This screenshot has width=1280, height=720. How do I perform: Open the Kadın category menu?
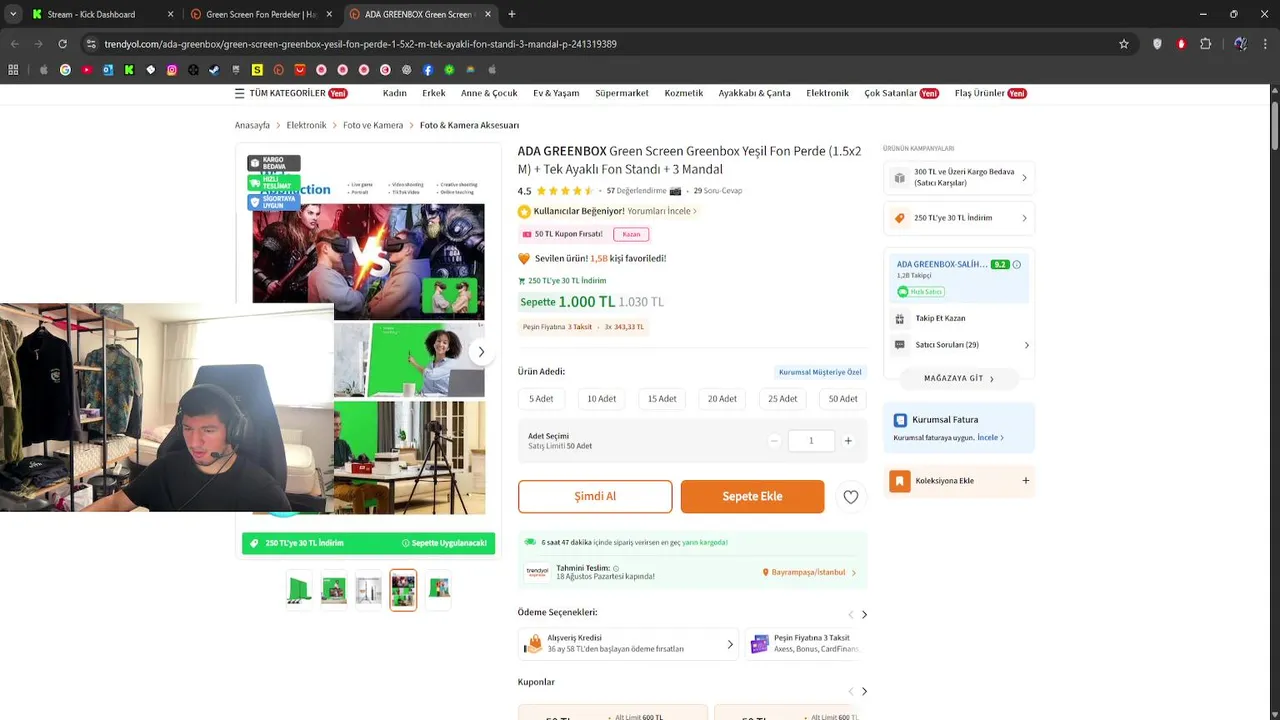click(395, 93)
